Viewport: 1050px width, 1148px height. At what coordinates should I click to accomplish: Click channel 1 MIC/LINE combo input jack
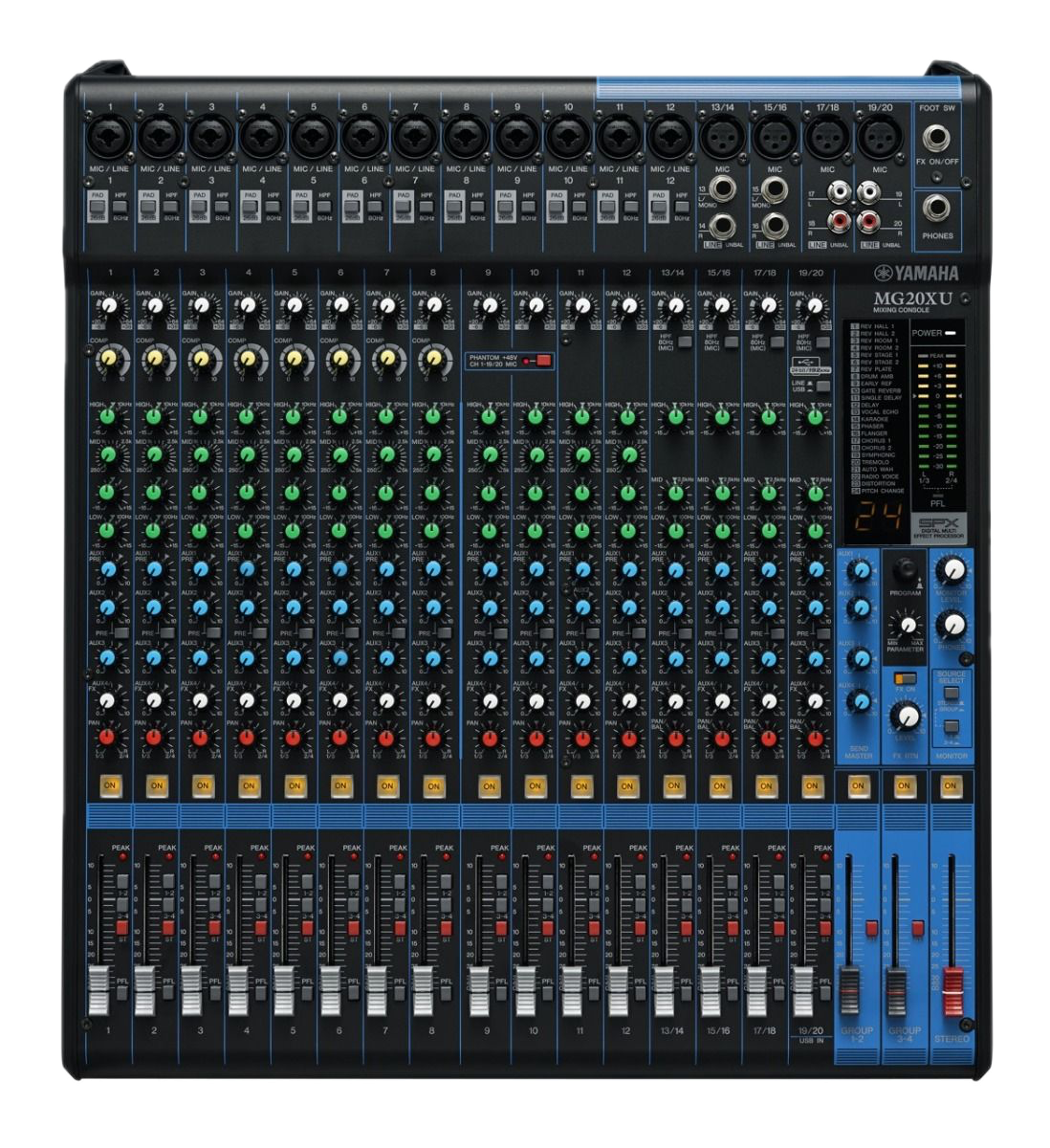(x=110, y=136)
